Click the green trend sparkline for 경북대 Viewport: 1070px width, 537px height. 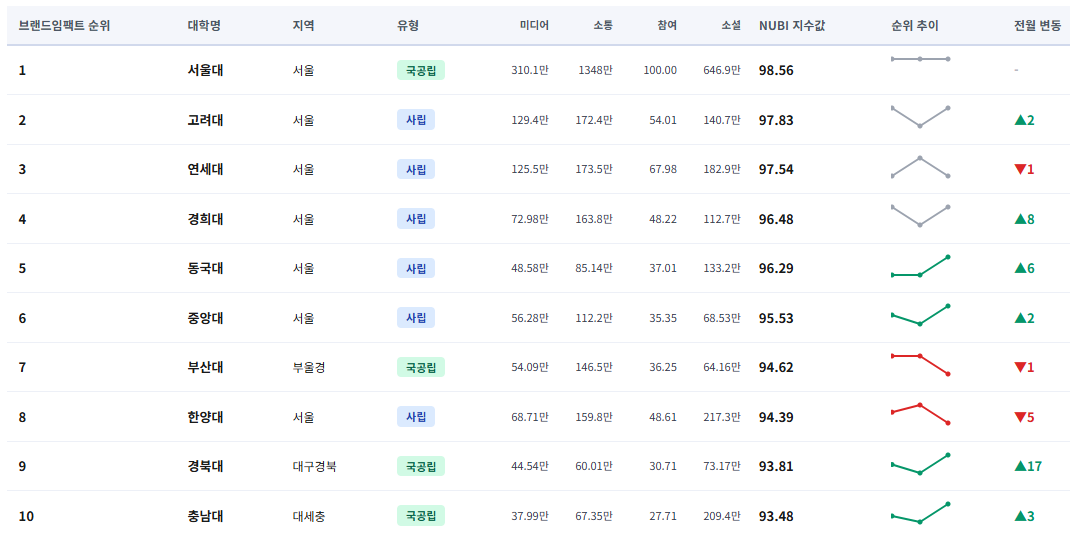(920, 463)
